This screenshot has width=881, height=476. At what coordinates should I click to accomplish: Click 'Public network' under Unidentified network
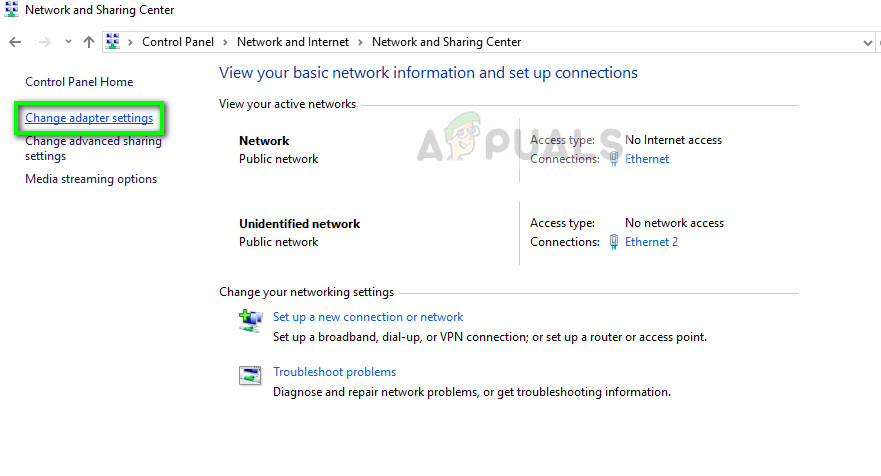(278, 242)
